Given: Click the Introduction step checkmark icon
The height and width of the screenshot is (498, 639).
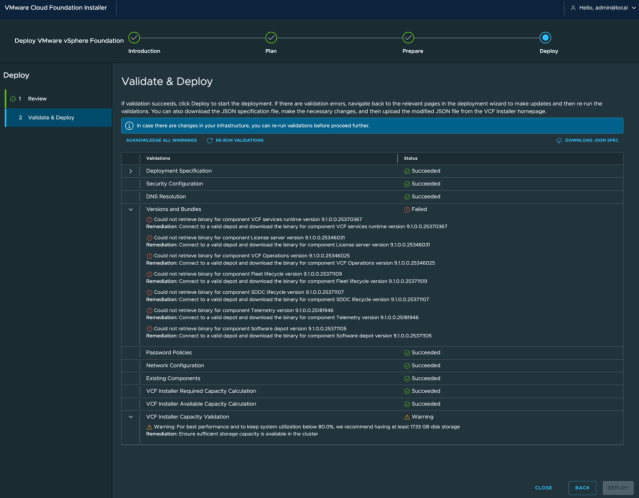Looking at the screenshot, I should point(134,38).
